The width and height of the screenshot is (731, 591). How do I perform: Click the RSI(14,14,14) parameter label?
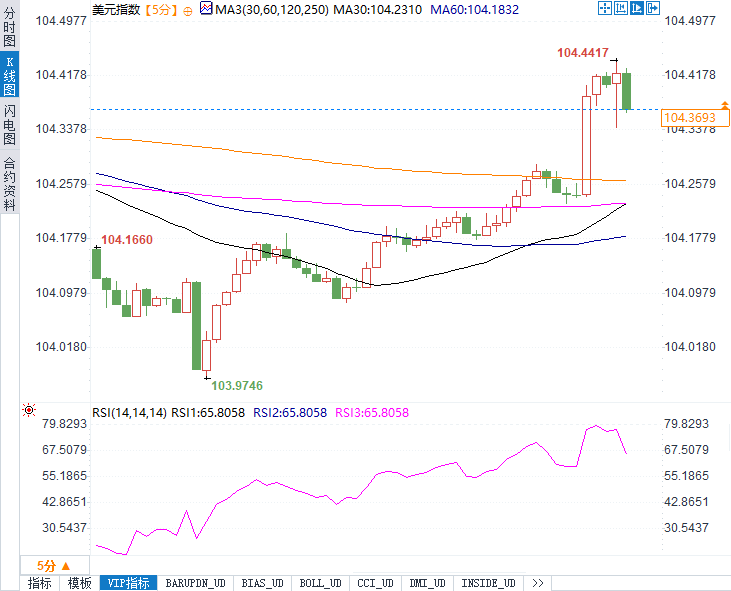[130, 412]
